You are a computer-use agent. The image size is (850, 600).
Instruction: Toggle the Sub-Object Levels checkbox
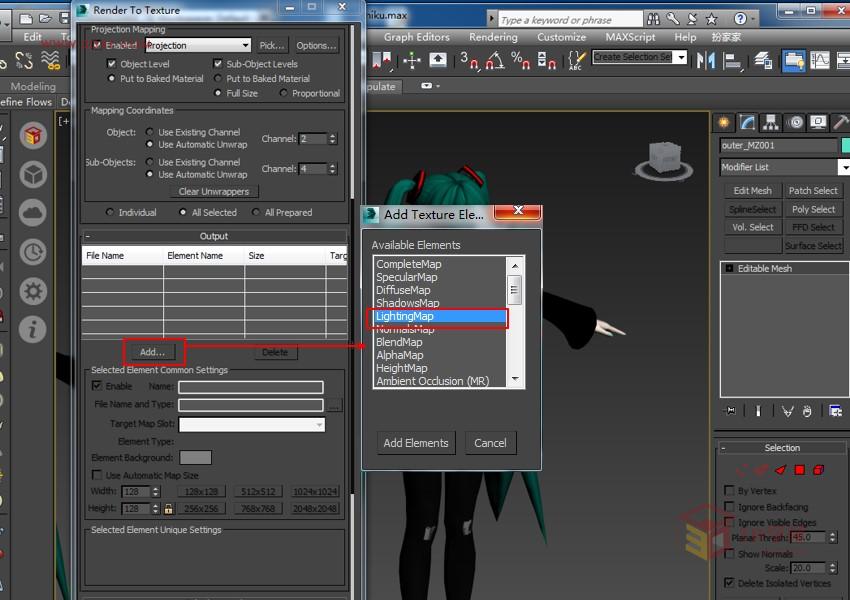[x=218, y=64]
